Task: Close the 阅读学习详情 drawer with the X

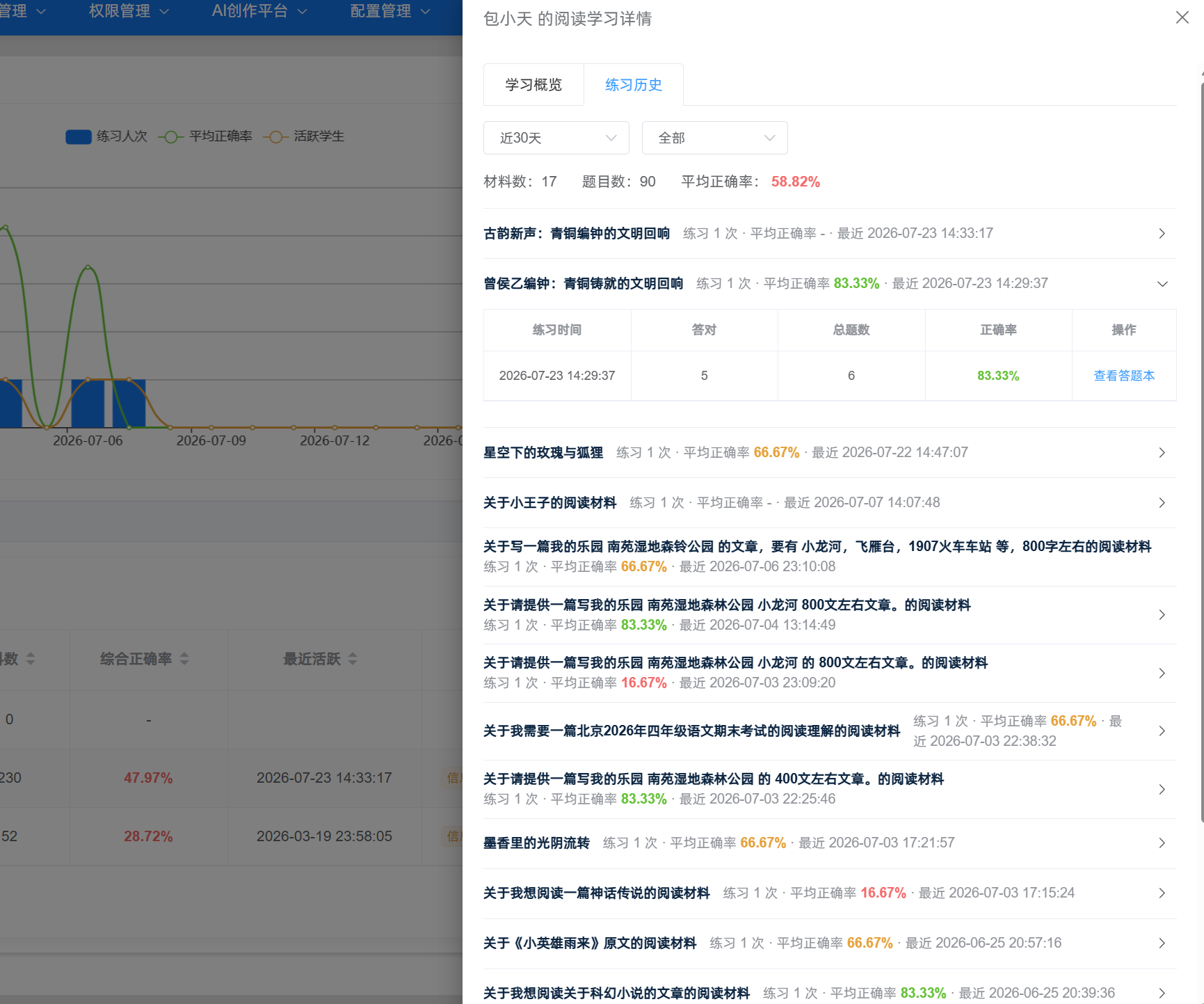Action: coord(1182,17)
